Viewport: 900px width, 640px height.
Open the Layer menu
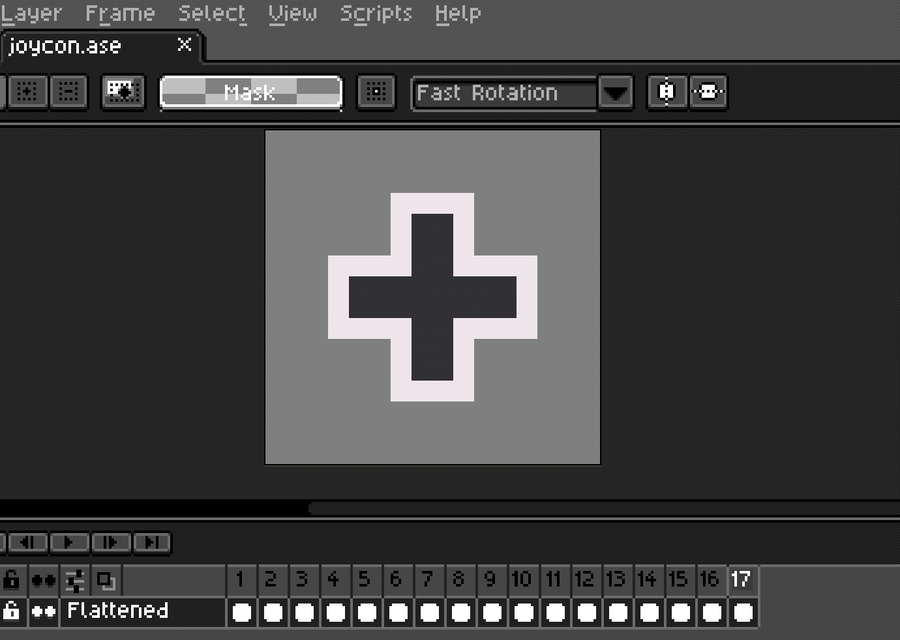30,13
